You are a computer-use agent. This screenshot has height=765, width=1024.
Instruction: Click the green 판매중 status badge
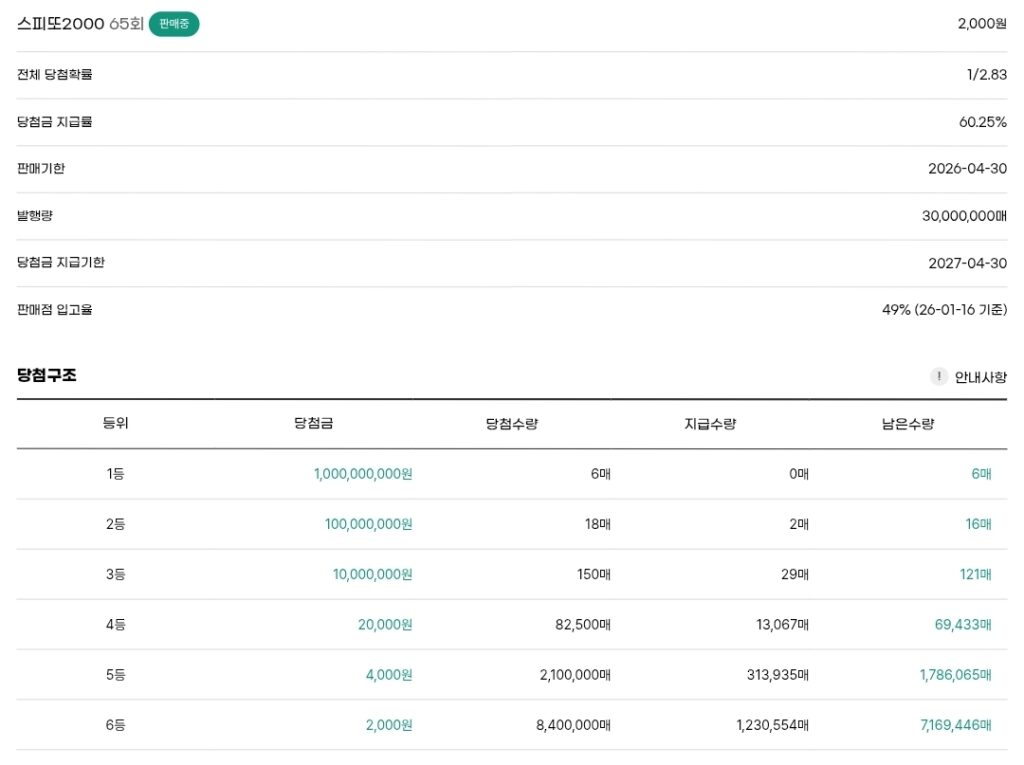point(174,24)
